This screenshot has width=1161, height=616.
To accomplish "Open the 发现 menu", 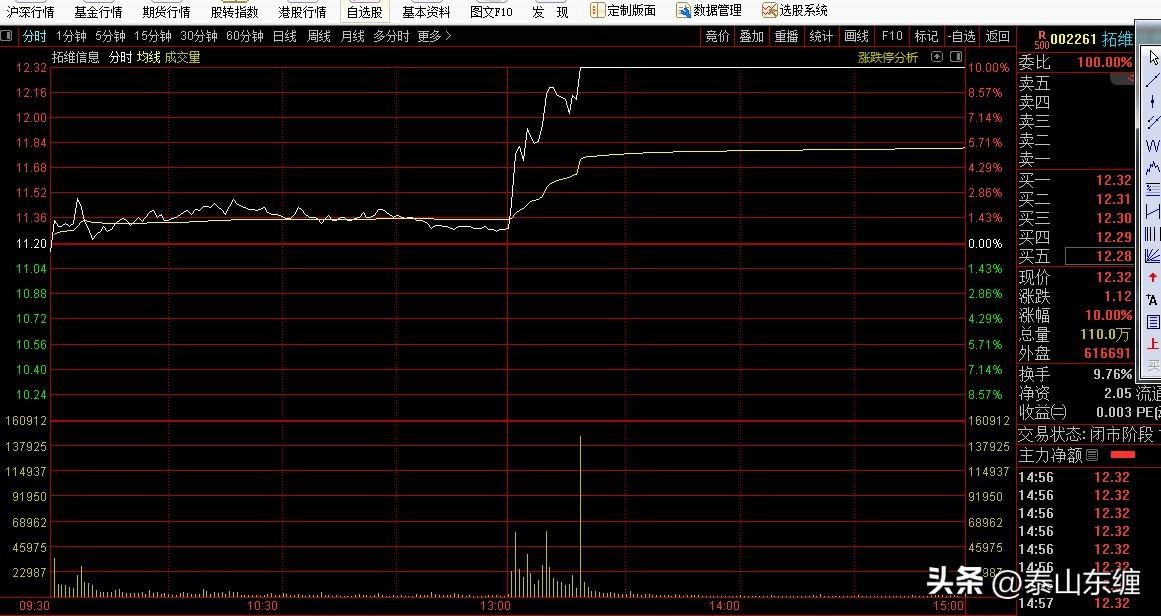I will click(550, 12).
